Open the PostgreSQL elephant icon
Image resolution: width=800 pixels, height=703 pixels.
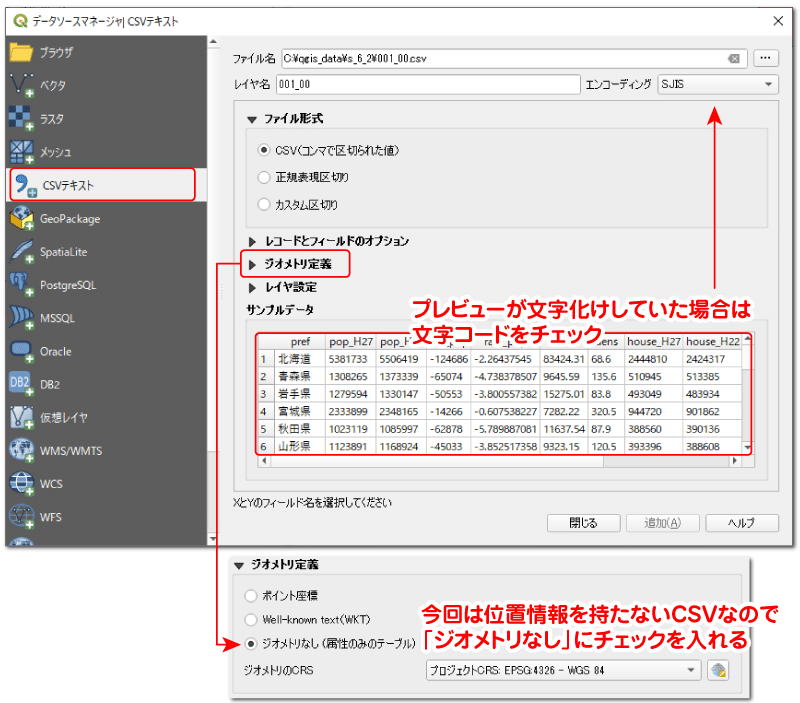tap(21, 285)
